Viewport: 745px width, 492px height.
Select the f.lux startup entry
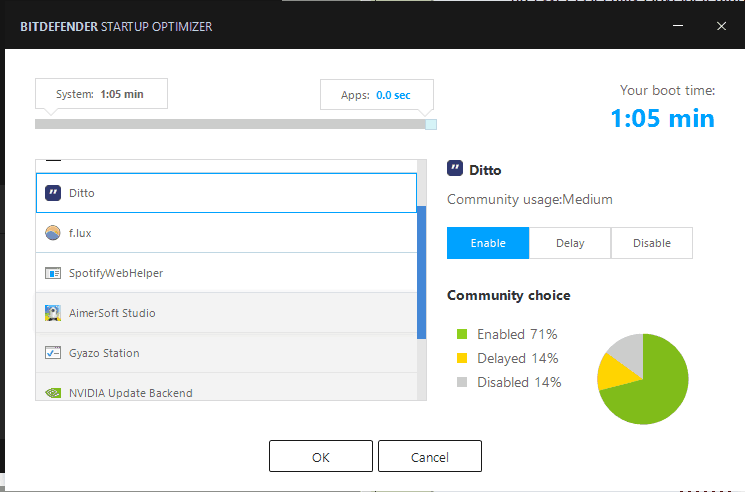(226, 233)
